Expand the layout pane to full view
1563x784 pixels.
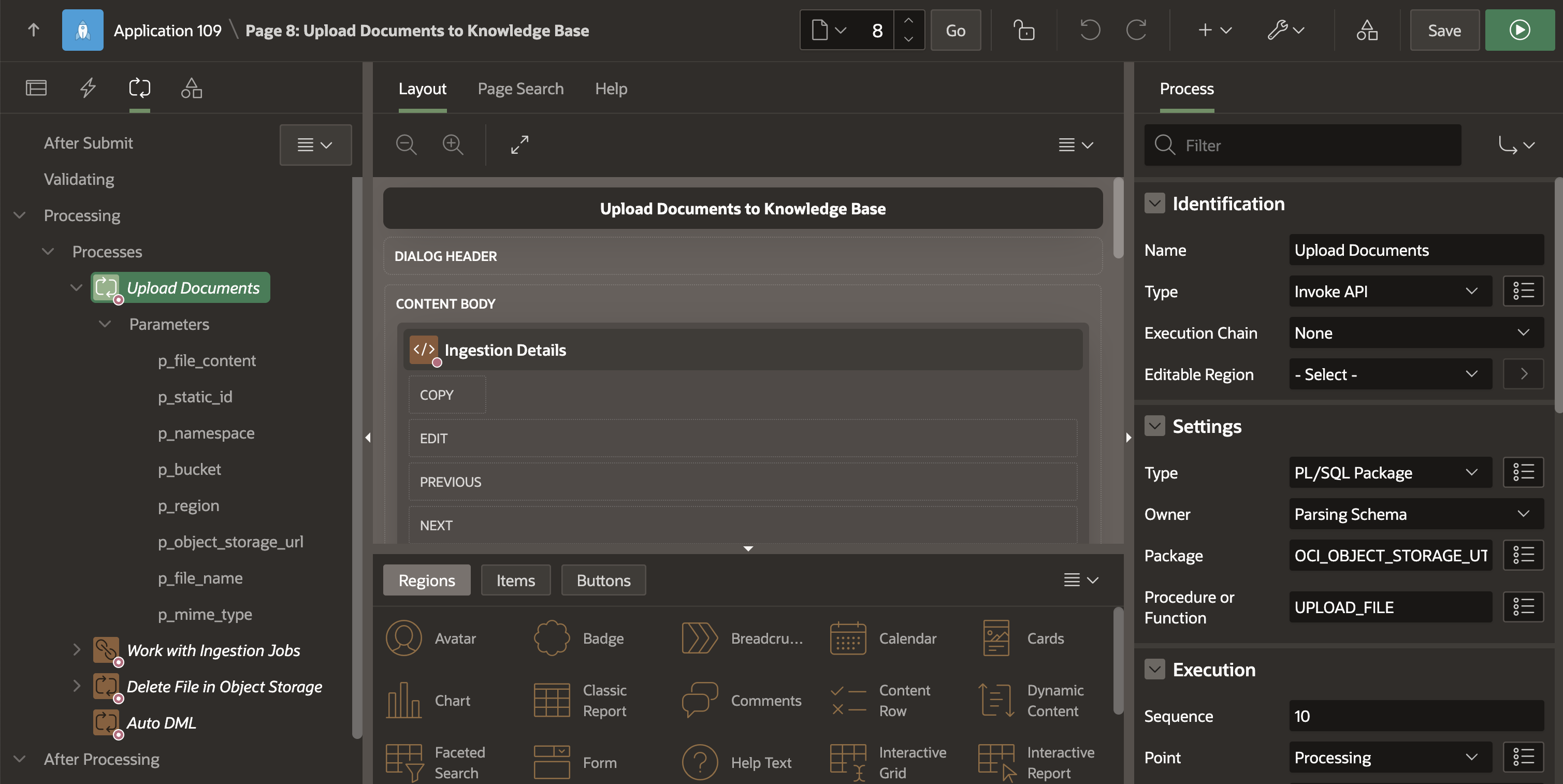(x=519, y=145)
